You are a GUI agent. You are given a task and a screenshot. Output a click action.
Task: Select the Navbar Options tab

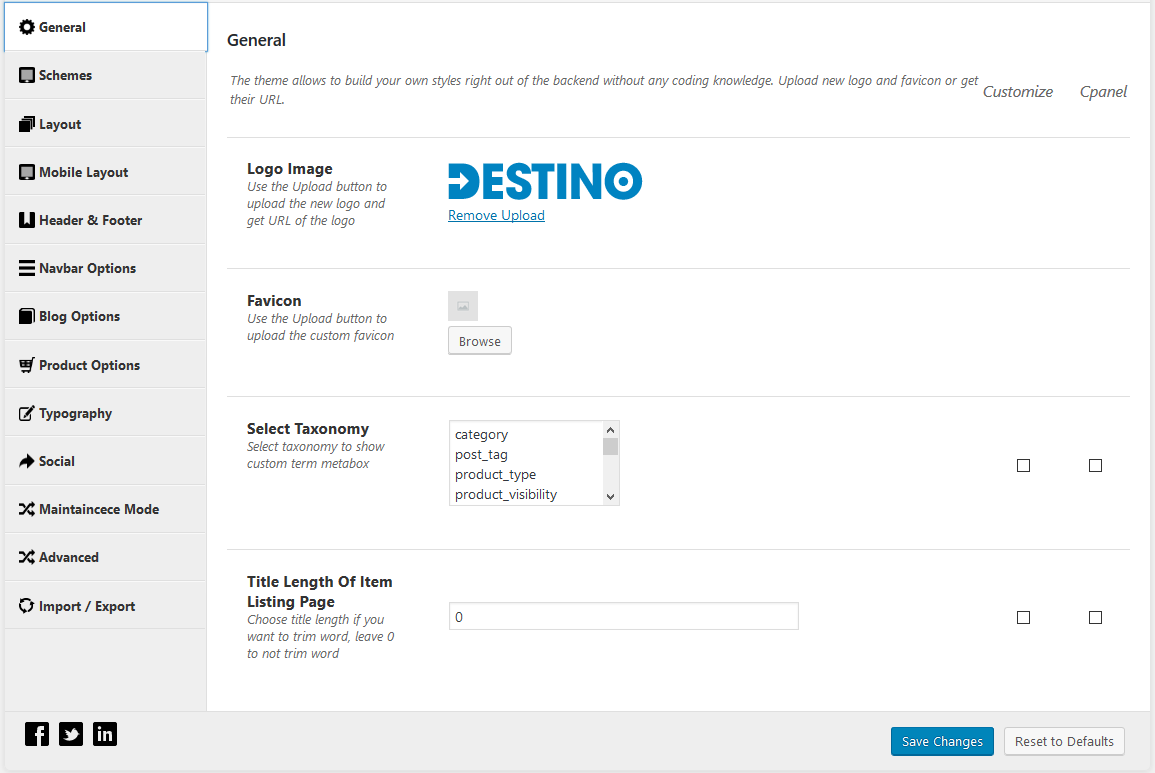(x=105, y=268)
